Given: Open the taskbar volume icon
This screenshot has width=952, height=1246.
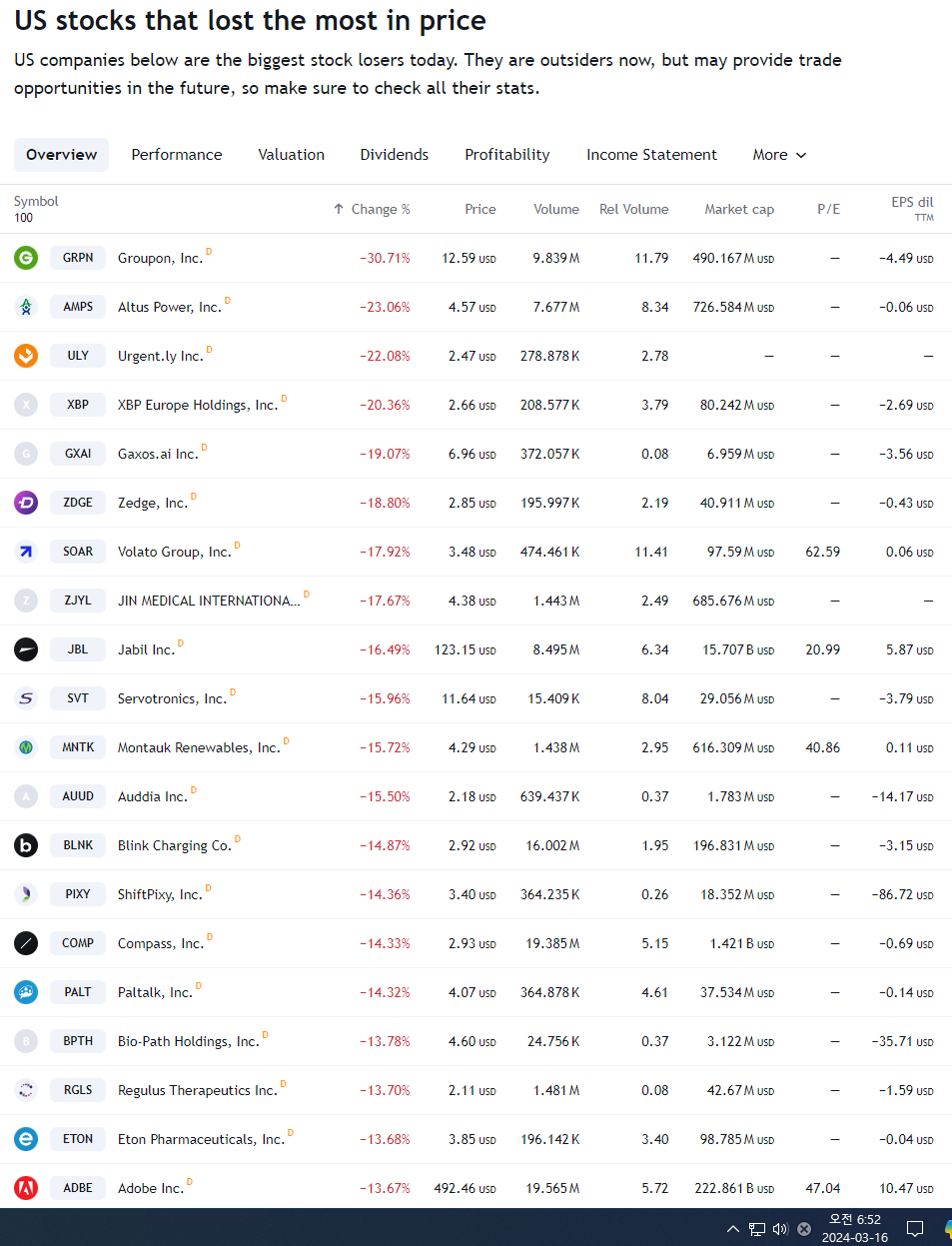Looking at the screenshot, I should (x=780, y=1229).
